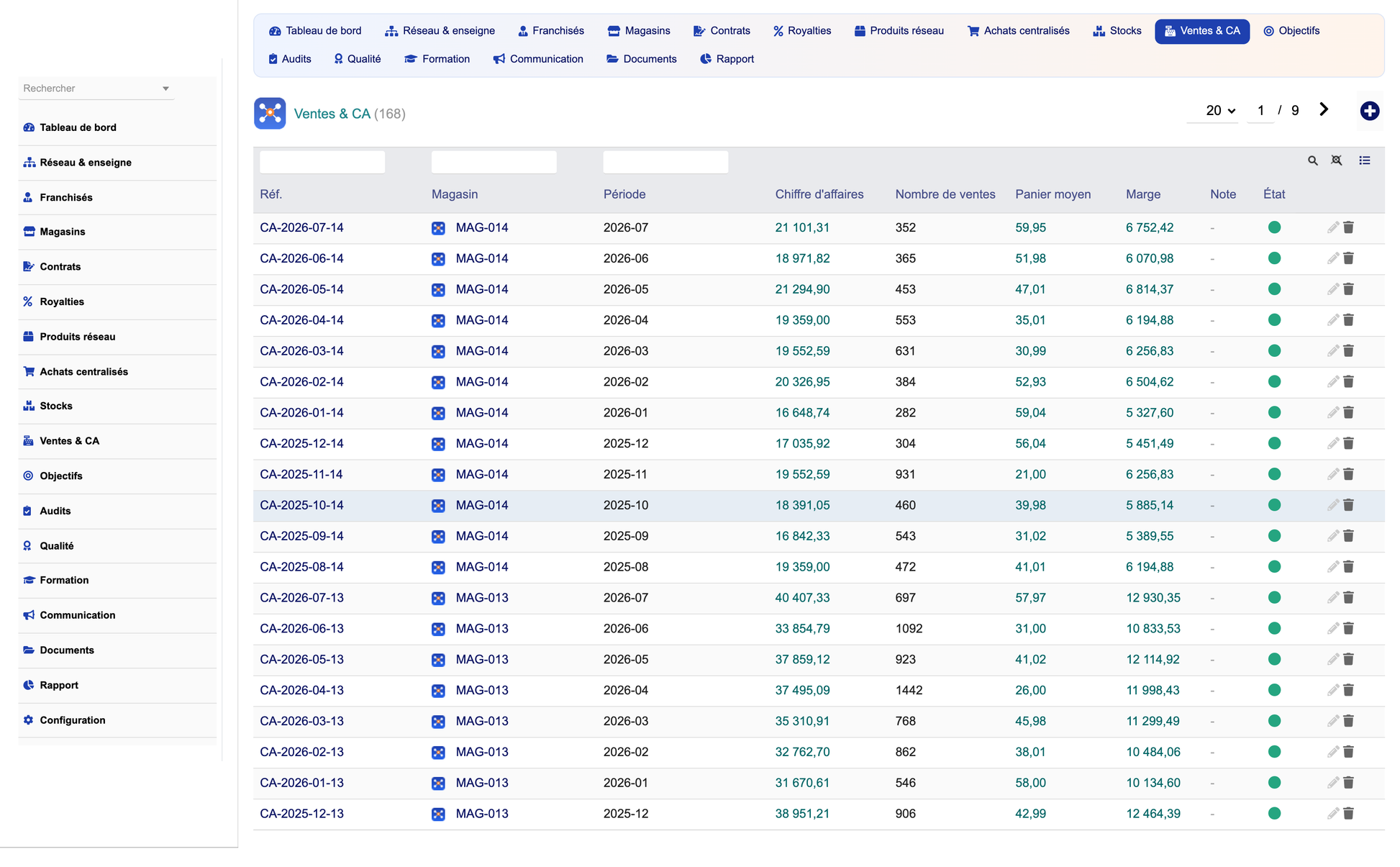The width and height of the screenshot is (1400, 867).
Task: Delete record CA-2025-12-14 with trash icon
Action: coord(1348,443)
